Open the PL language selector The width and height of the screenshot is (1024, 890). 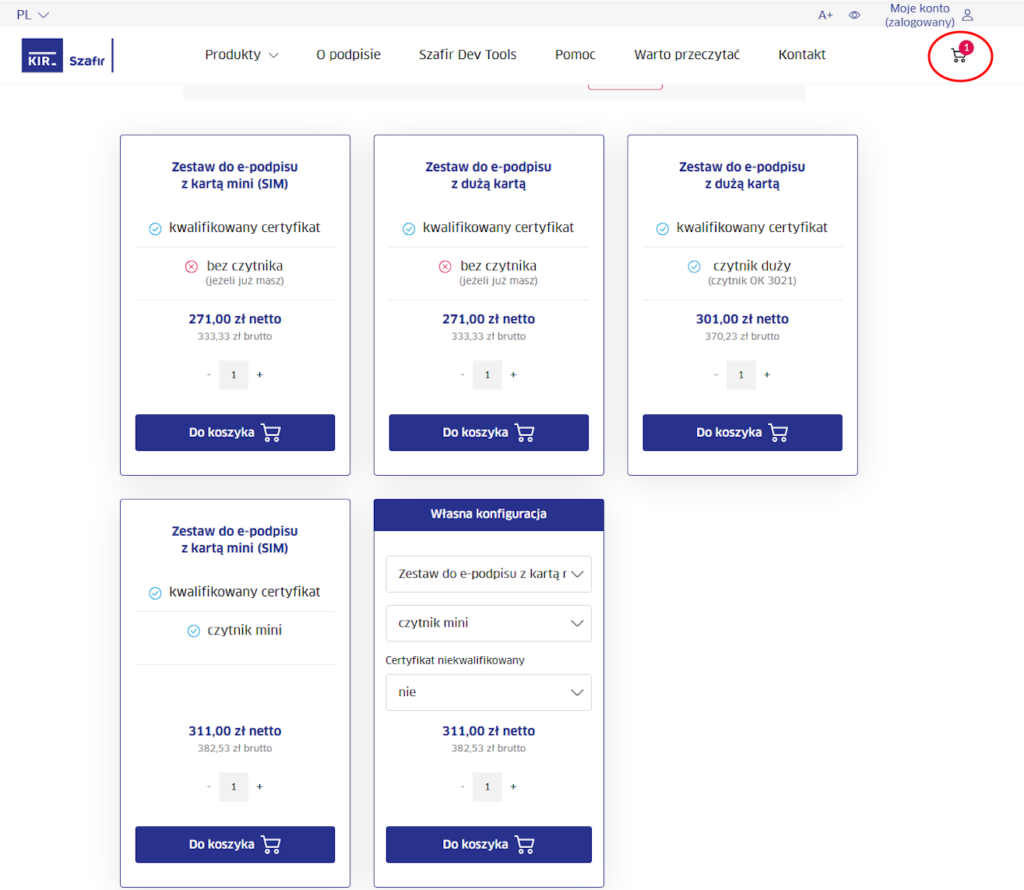[x=32, y=15]
